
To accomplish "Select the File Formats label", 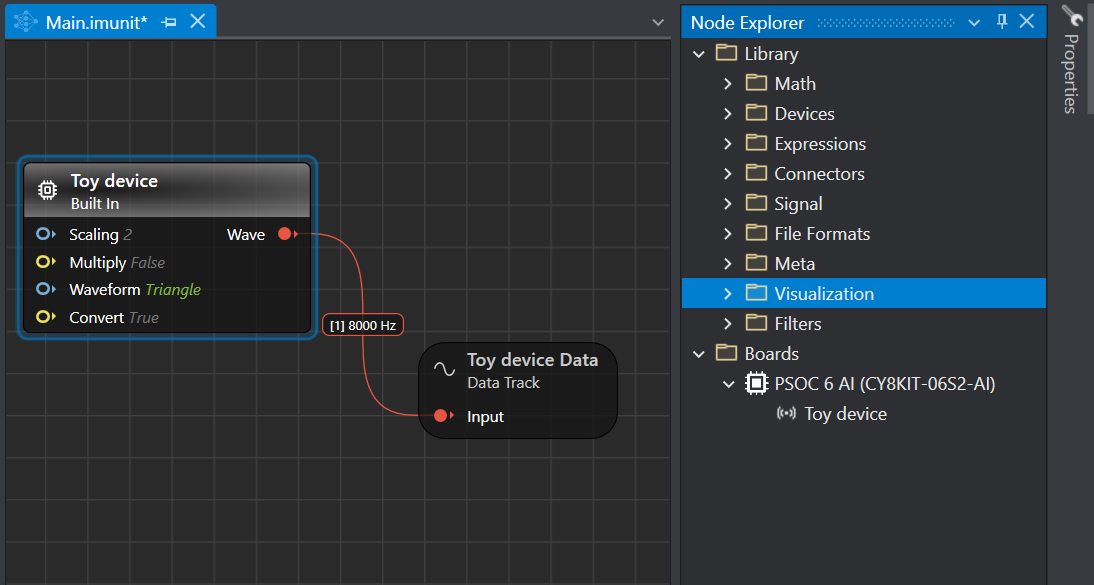I will tap(822, 234).
